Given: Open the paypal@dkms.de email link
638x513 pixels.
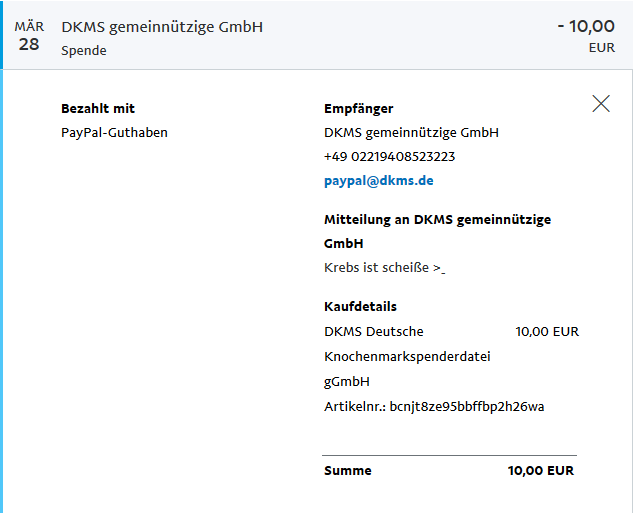Looking at the screenshot, I should click(x=379, y=181).
